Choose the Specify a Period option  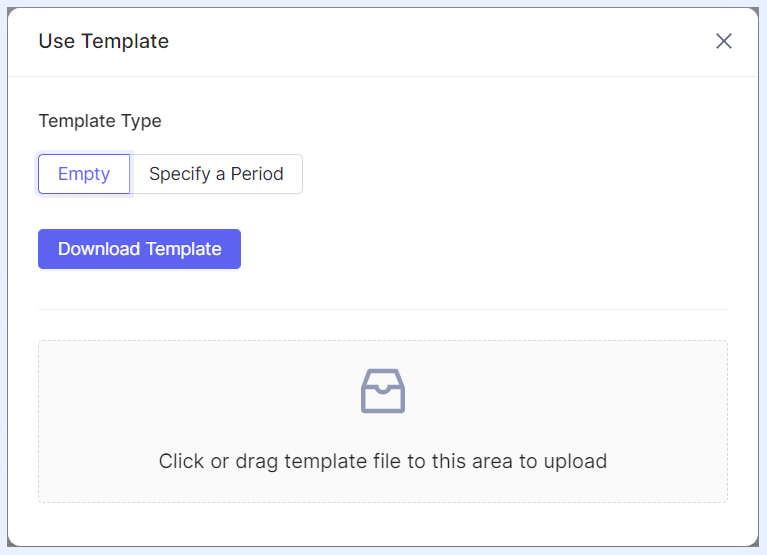click(x=216, y=174)
